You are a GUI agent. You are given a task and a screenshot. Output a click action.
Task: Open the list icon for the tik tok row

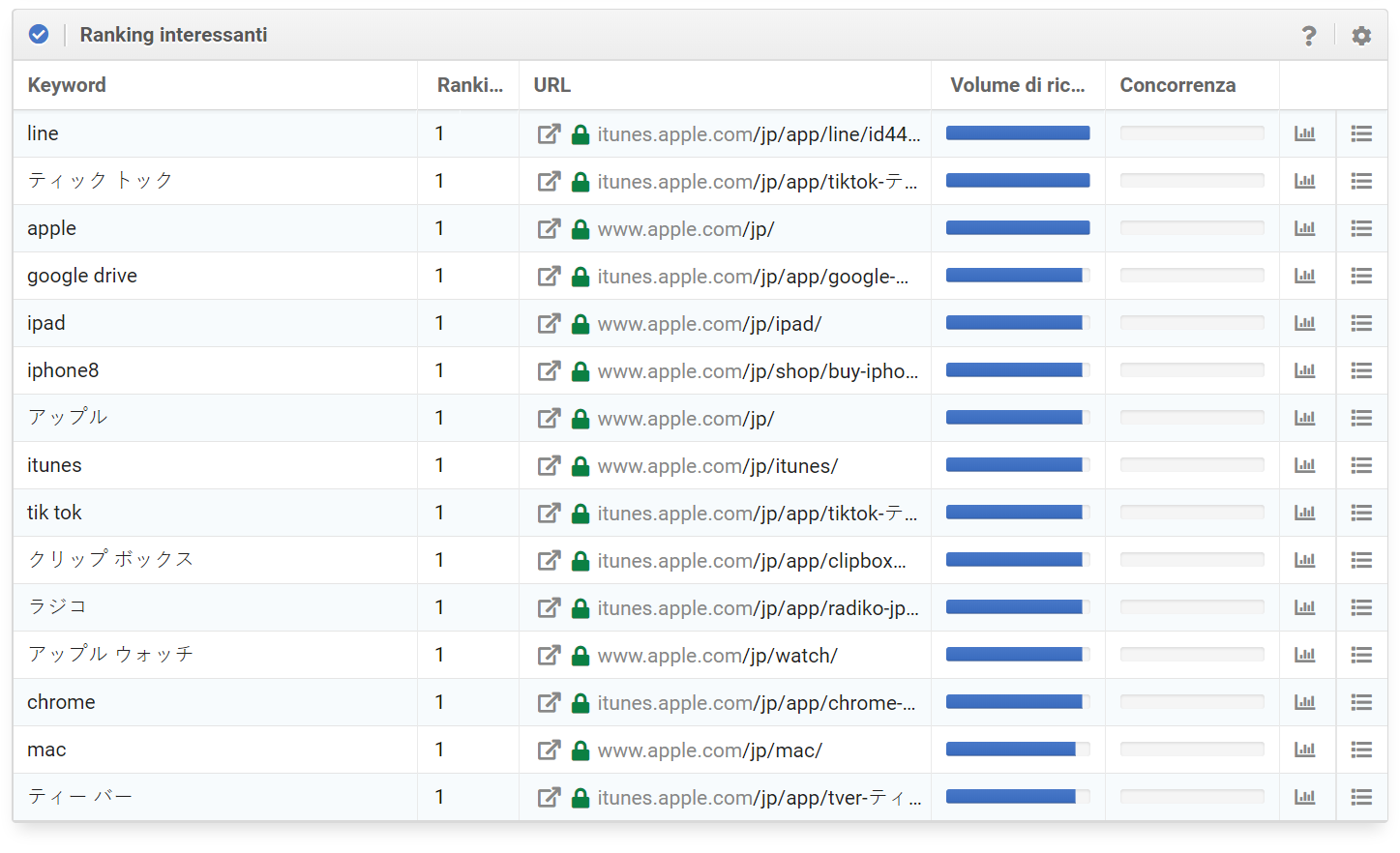(x=1361, y=513)
